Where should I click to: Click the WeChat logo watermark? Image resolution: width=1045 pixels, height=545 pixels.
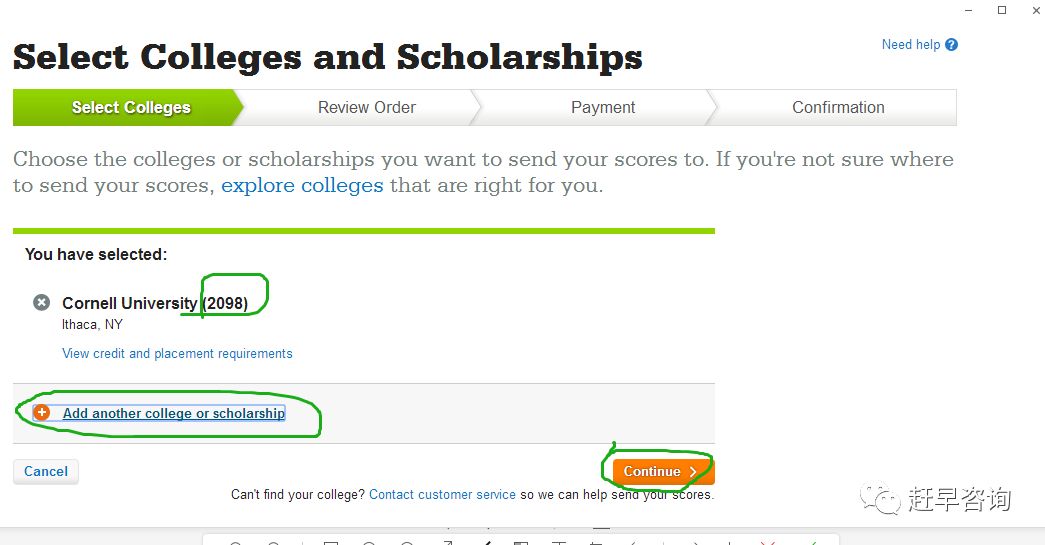pos(880,498)
